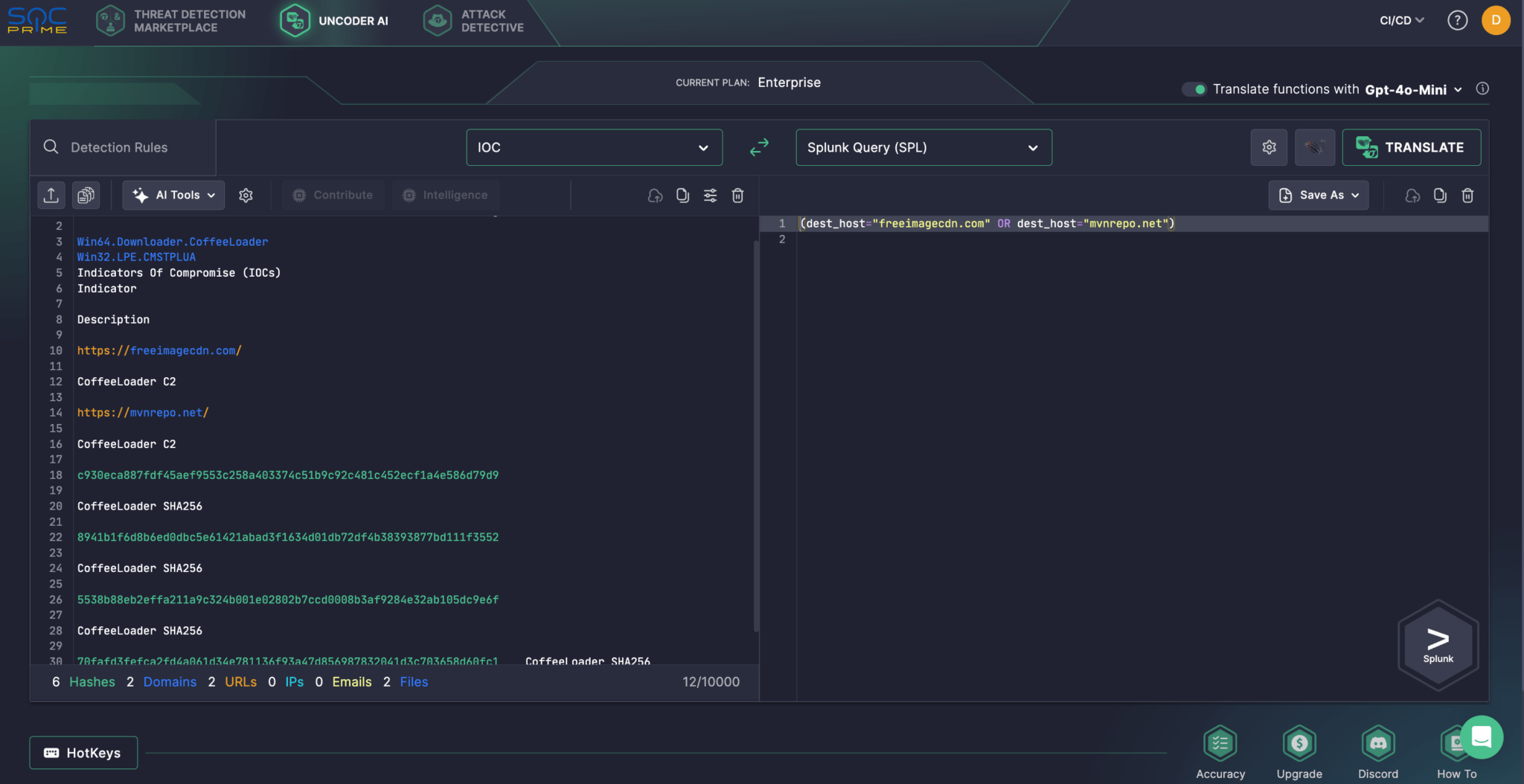Toggle Translate functions with Gpt-4o-Mini
The width and height of the screenshot is (1524, 784).
tap(1195, 89)
